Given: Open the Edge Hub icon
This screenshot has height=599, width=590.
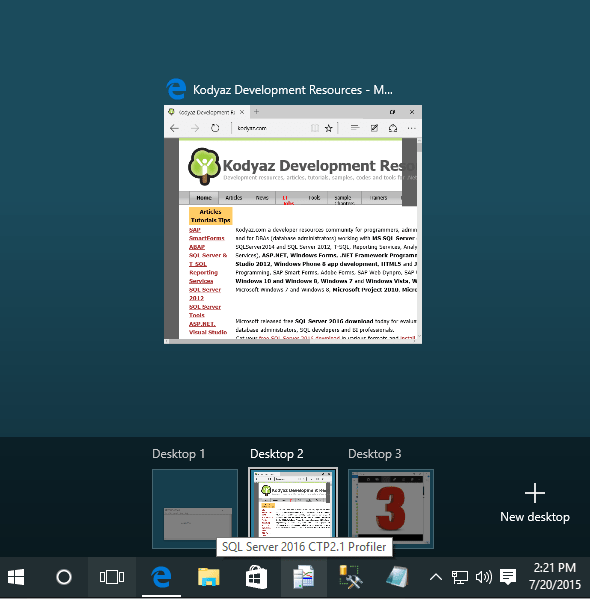Looking at the screenshot, I should coord(355,128).
